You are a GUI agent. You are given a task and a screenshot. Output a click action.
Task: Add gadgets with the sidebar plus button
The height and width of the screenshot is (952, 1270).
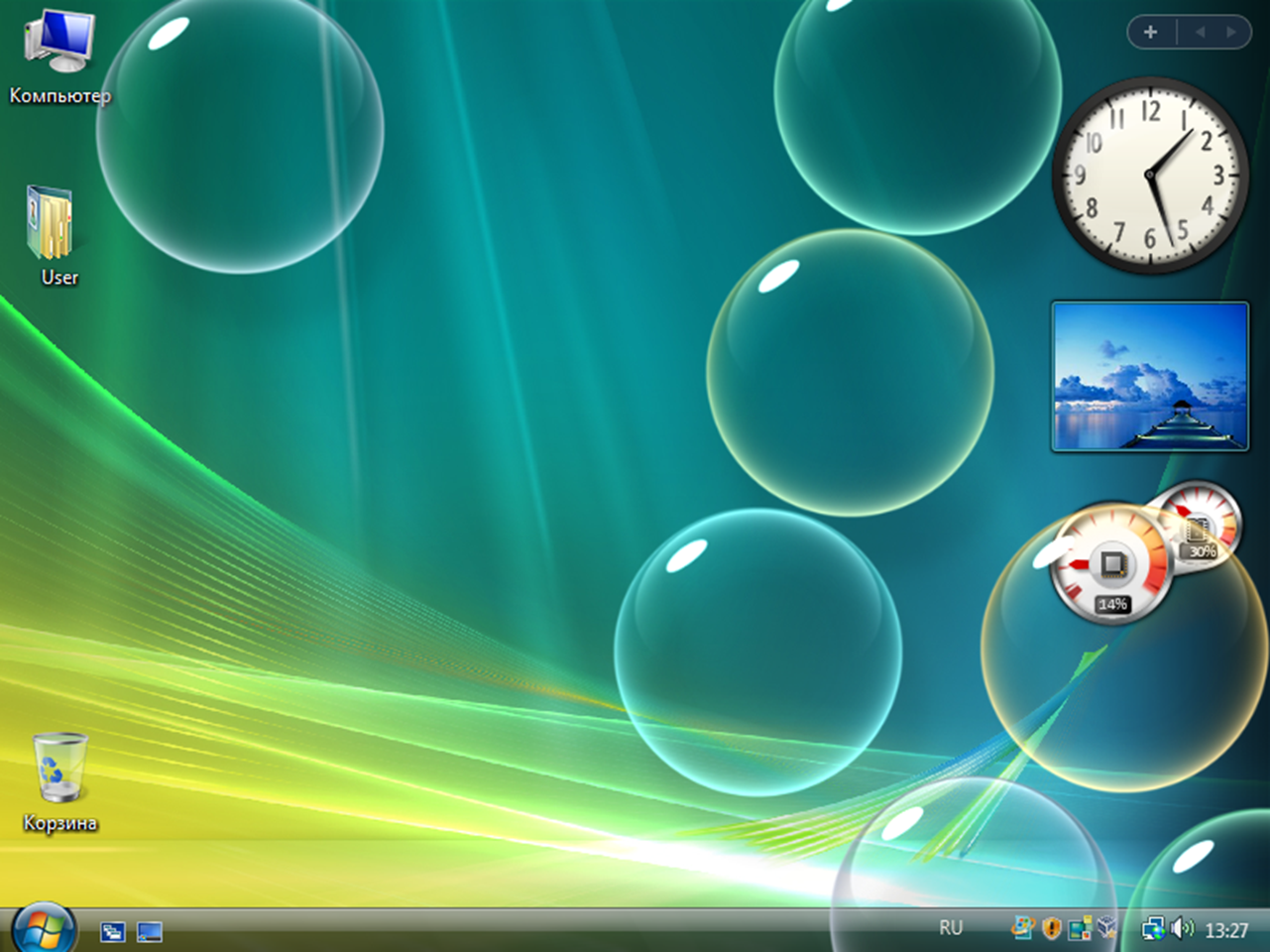click(x=1151, y=32)
